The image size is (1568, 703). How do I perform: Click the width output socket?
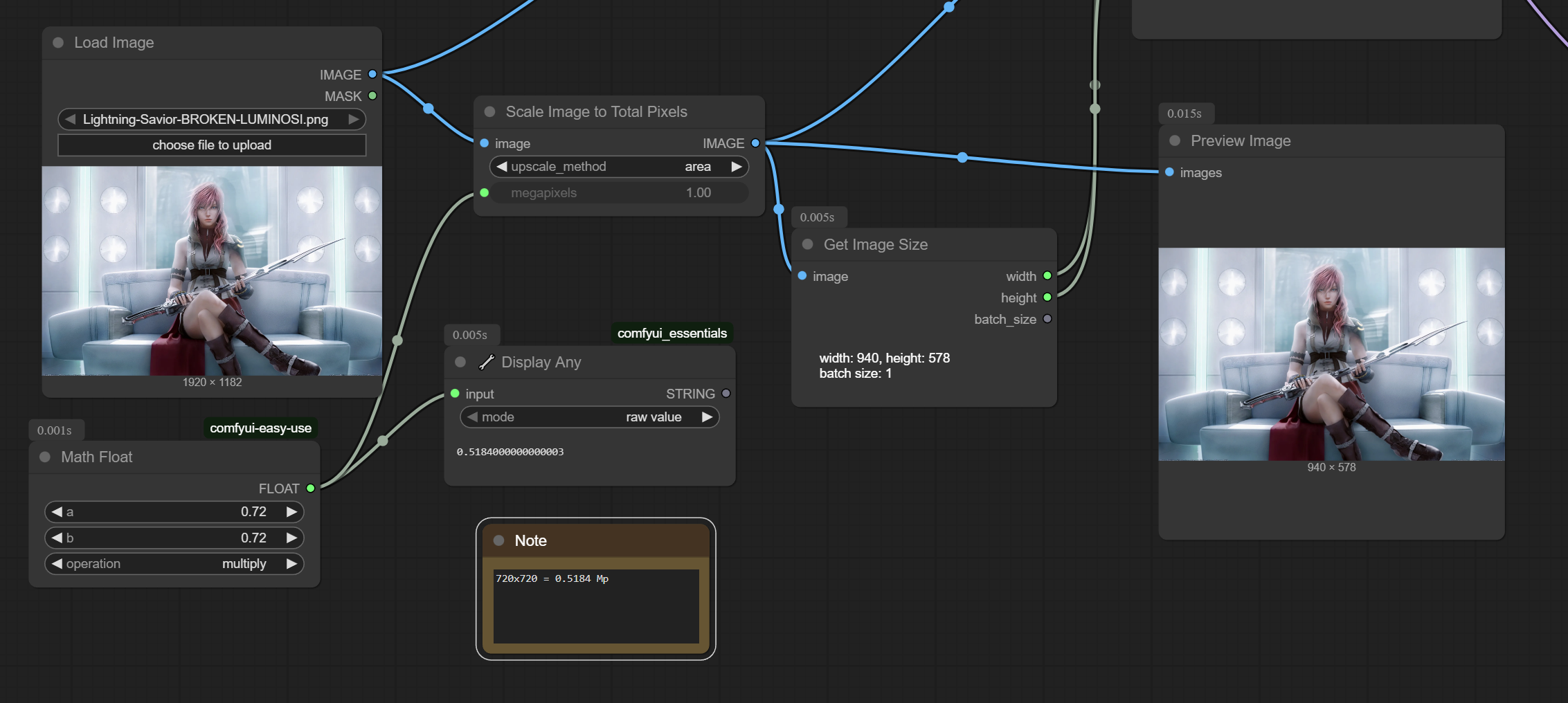point(1047,276)
